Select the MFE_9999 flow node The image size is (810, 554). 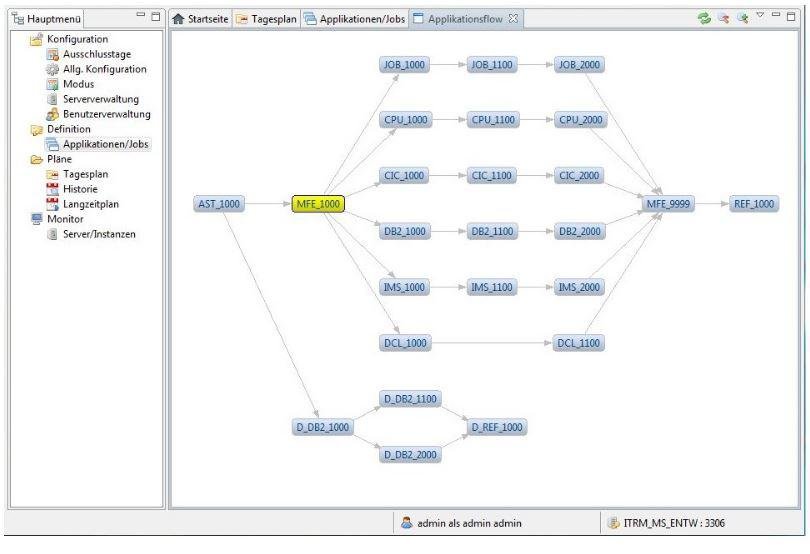[668, 204]
